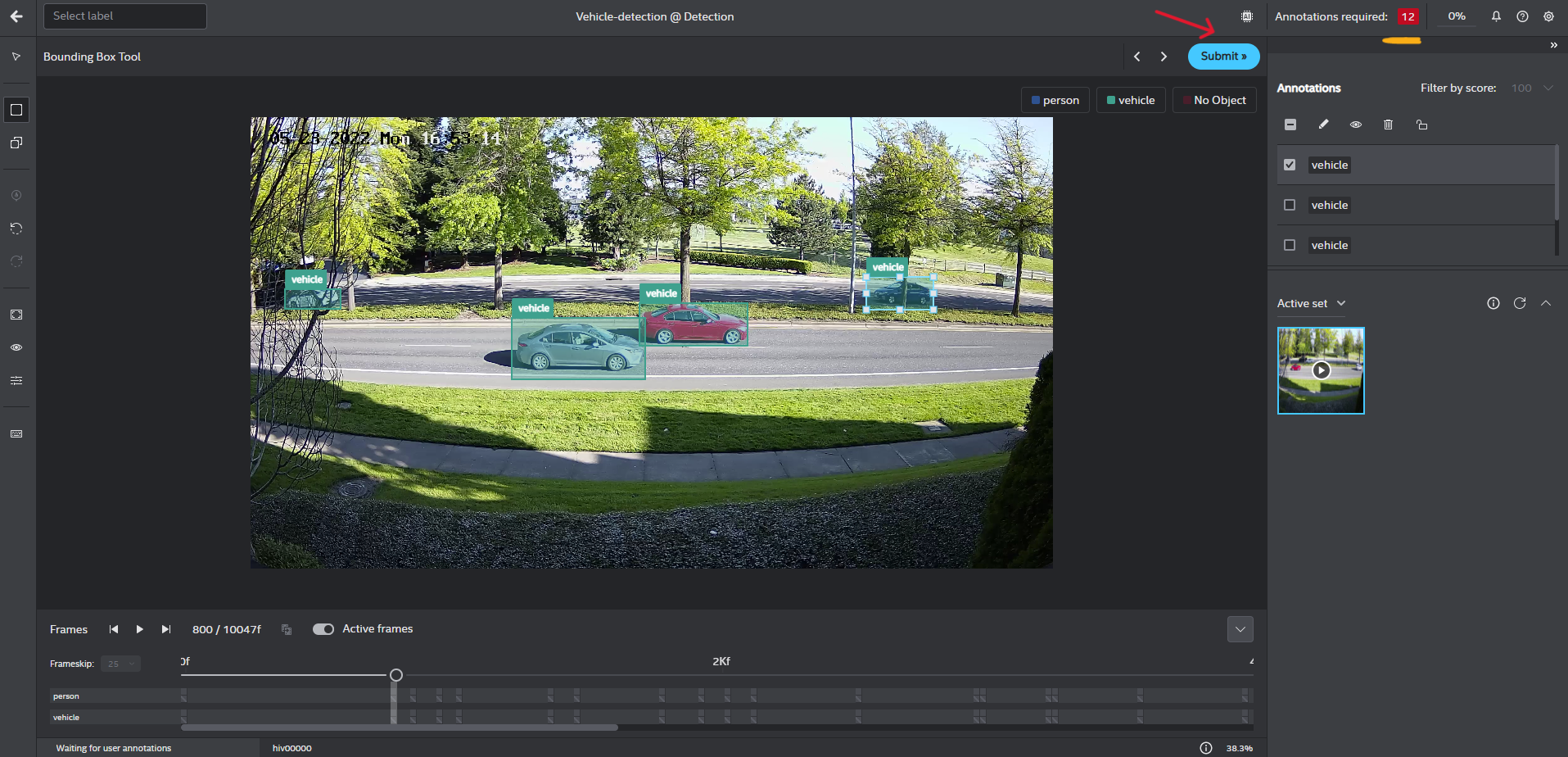Click the fit-to-screen icon in the sidebar
This screenshot has width=1568, height=757.
pos(16,314)
